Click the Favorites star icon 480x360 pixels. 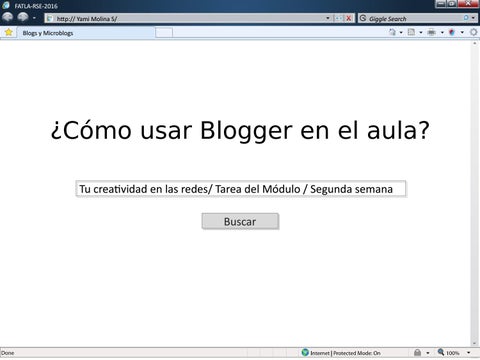[9, 32]
